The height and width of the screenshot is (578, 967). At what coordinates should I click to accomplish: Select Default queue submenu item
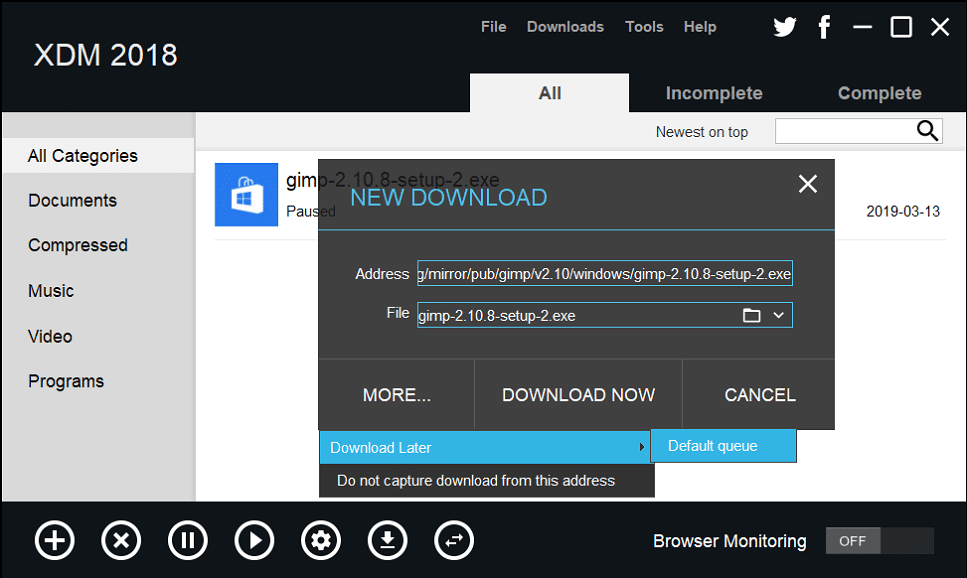coord(723,446)
